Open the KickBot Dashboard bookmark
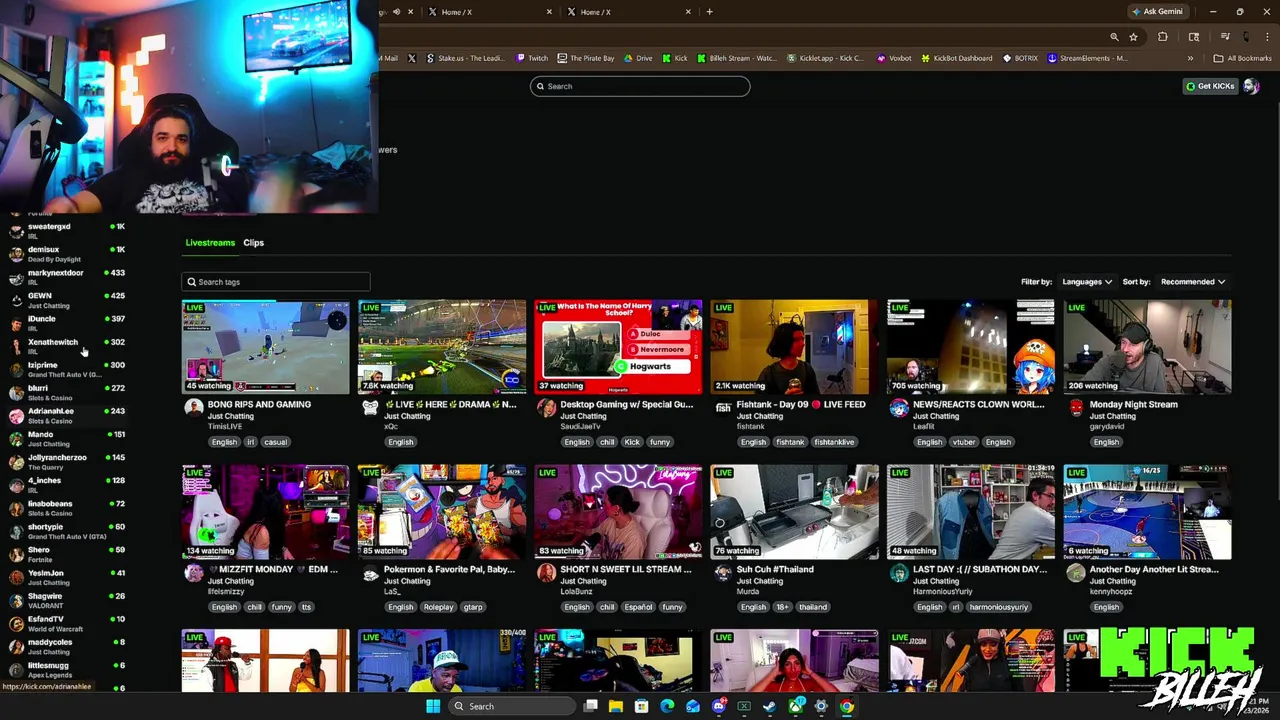The image size is (1280, 720). point(956,58)
